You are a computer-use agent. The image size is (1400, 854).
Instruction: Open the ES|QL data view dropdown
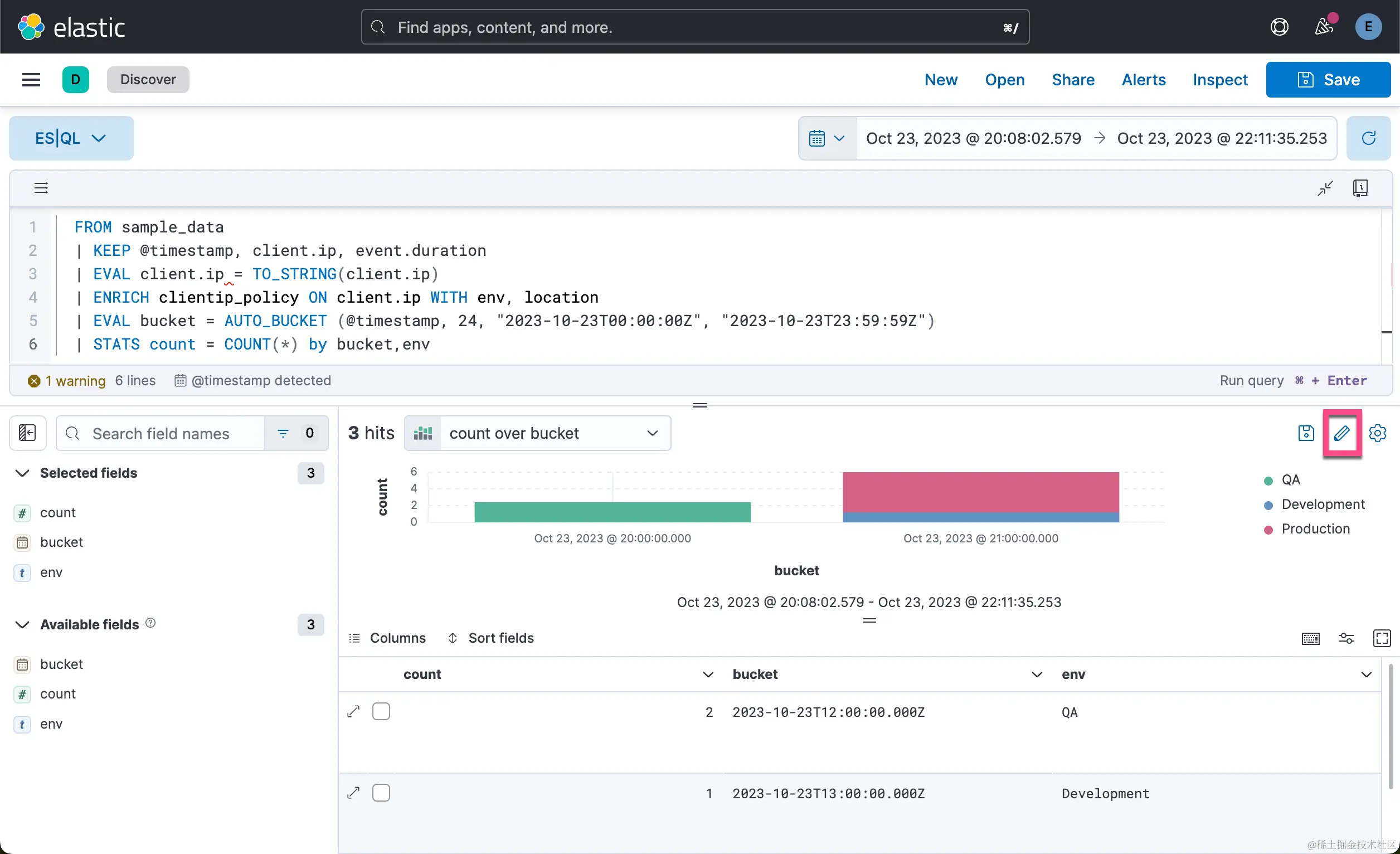pos(71,138)
